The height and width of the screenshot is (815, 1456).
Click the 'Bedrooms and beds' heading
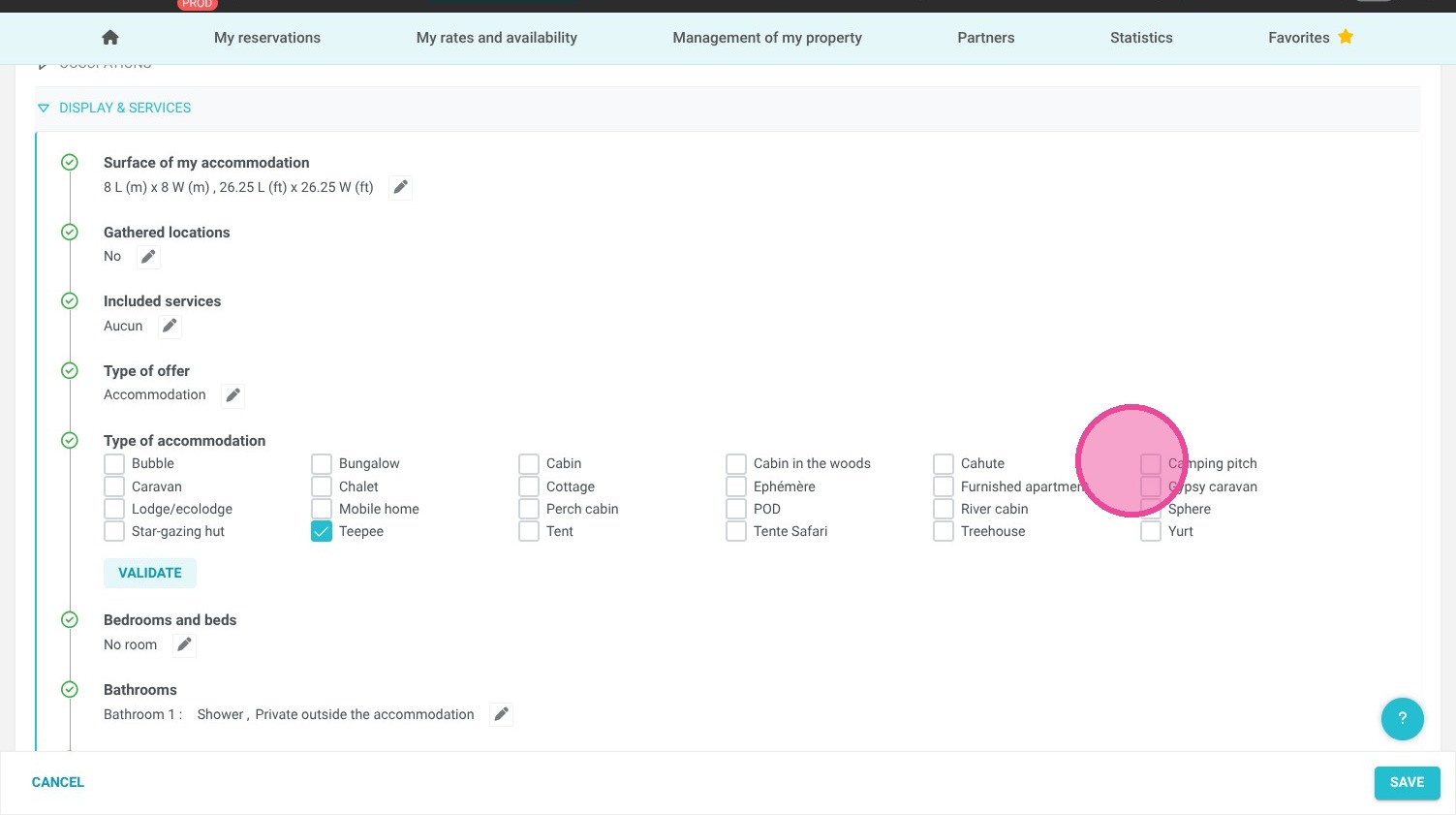170,620
